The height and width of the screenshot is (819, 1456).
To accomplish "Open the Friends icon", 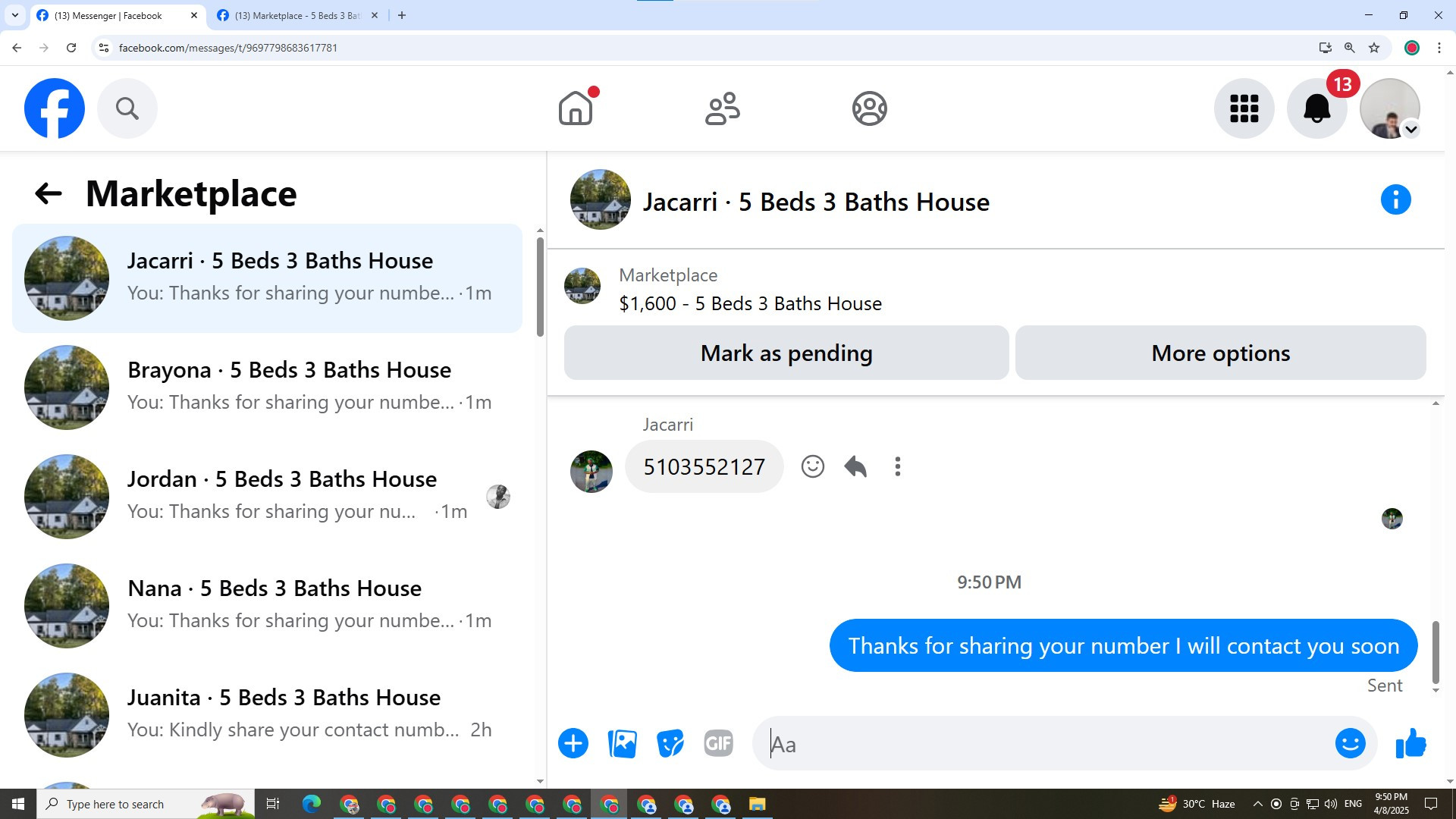I will (722, 108).
